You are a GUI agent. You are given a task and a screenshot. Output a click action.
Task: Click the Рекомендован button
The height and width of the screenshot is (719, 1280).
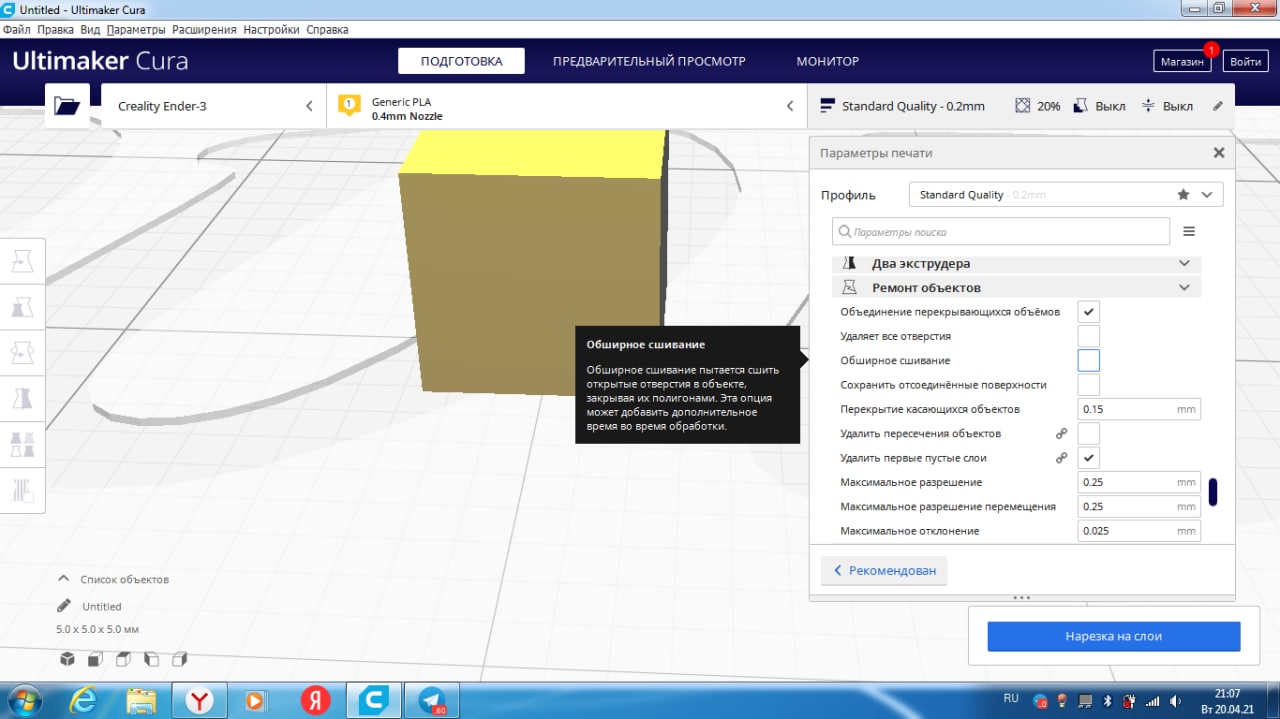(x=884, y=571)
